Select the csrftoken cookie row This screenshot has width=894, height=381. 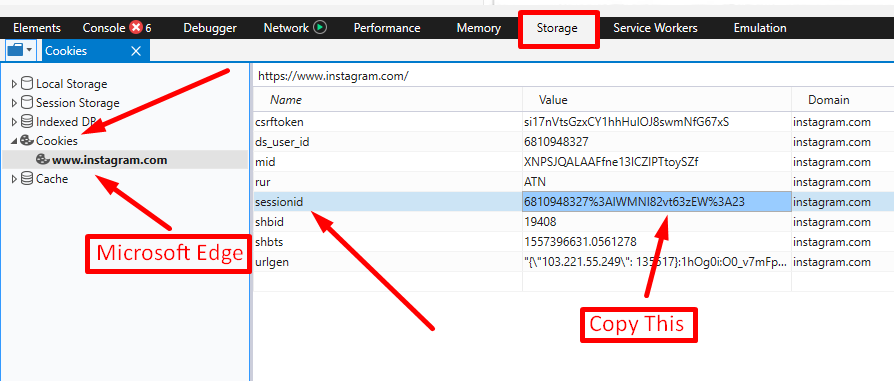coord(574,122)
